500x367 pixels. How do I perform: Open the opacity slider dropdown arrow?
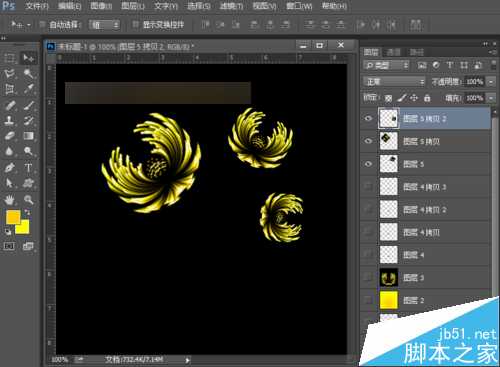point(491,82)
